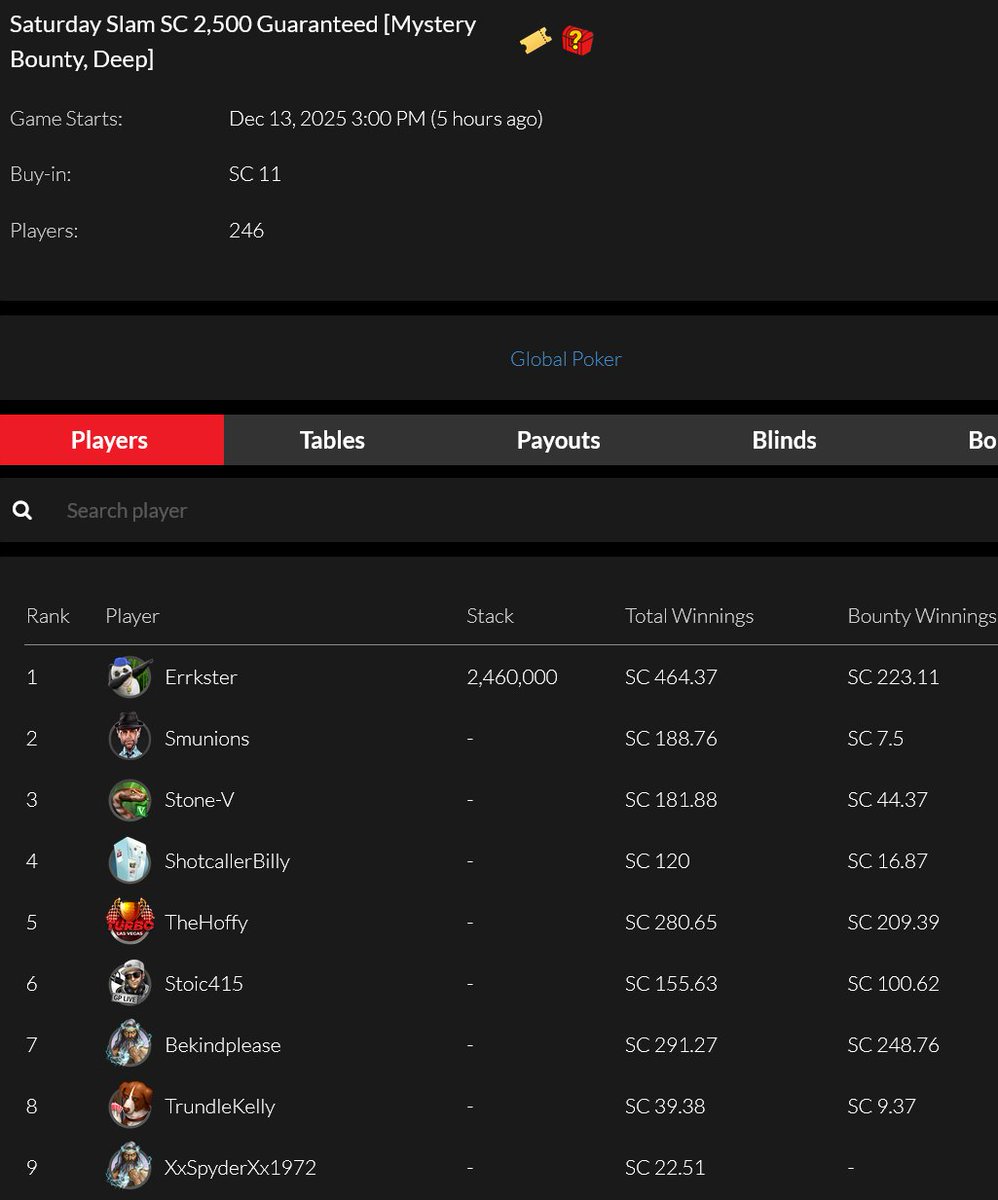Click total winnings SC 39.38
Screen dimensions: 998x1200
[665, 1106]
